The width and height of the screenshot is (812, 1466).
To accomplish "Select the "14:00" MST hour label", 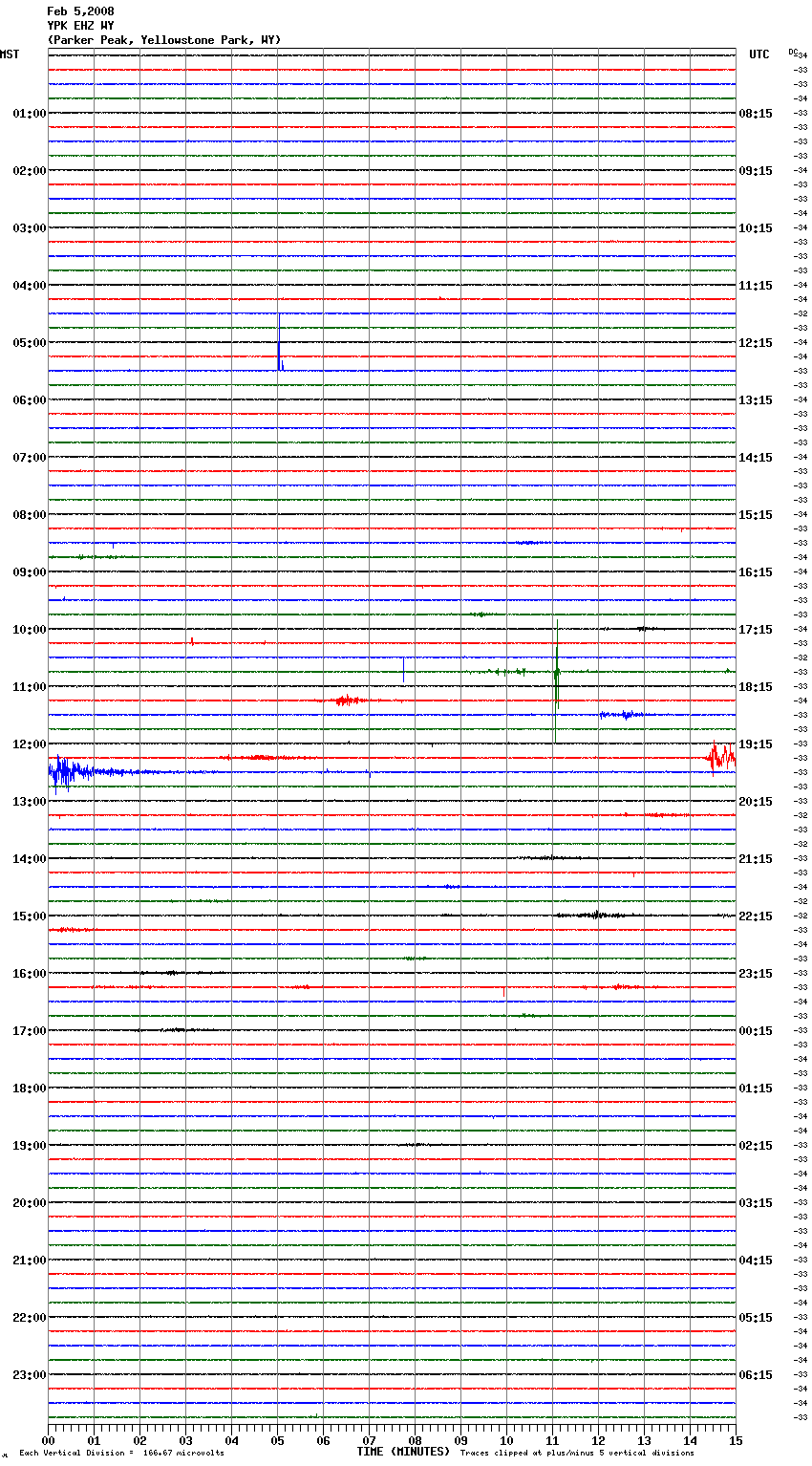I will (x=30, y=859).
